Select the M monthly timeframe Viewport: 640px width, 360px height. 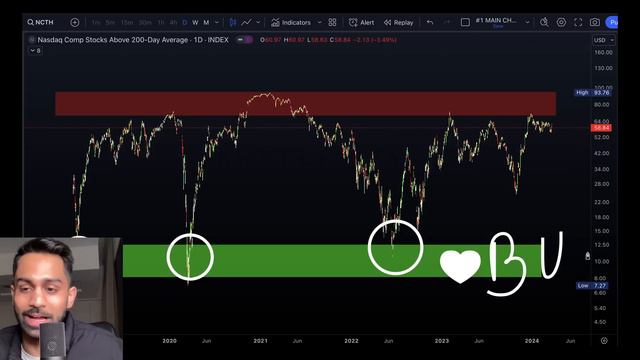(x=206, y=22)
